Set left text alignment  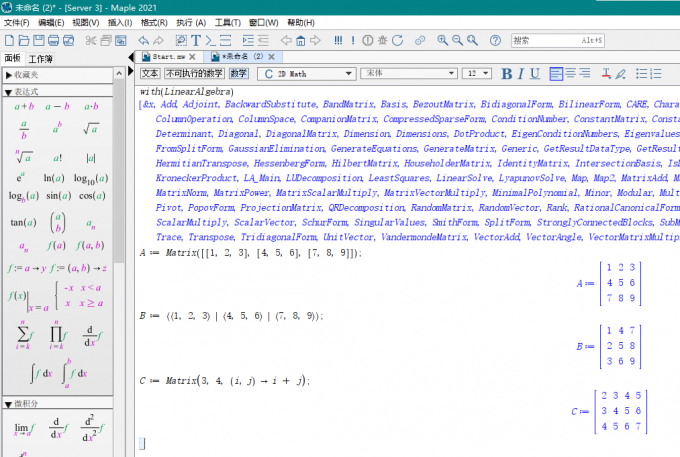pyautogui.click(x=556, y=74)
